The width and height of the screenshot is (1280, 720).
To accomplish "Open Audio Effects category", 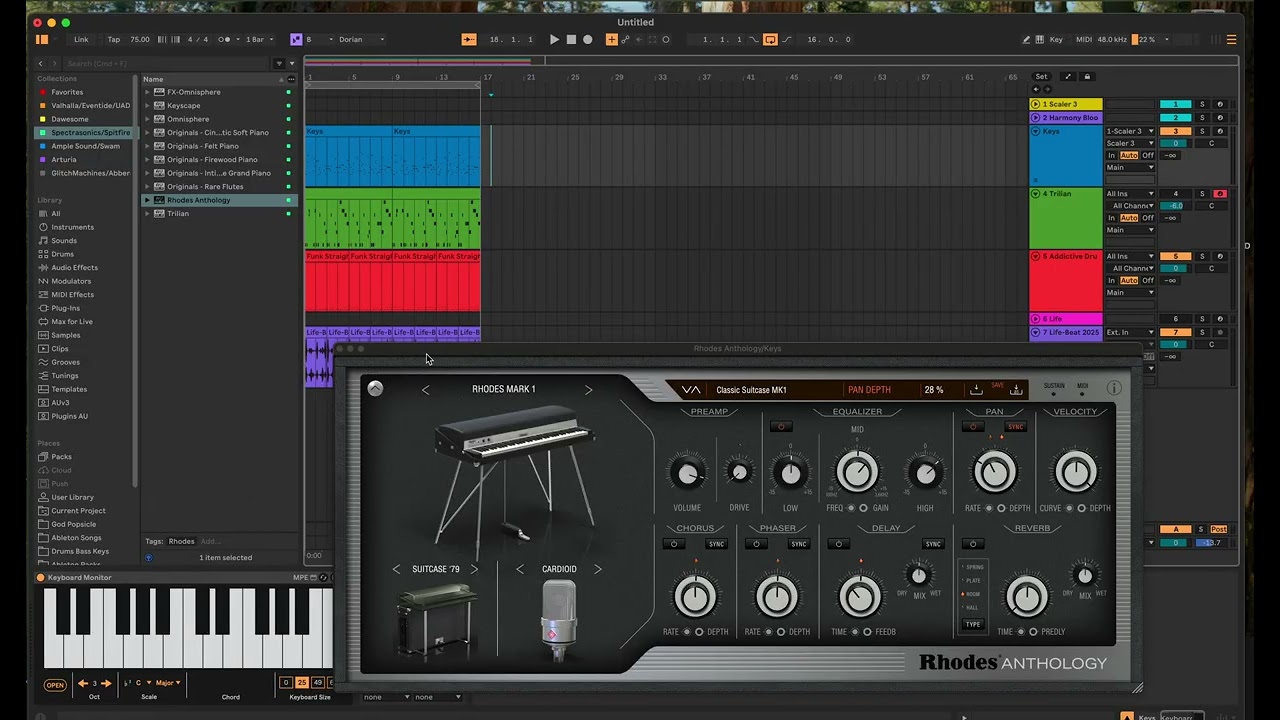I will coord(74,267).
